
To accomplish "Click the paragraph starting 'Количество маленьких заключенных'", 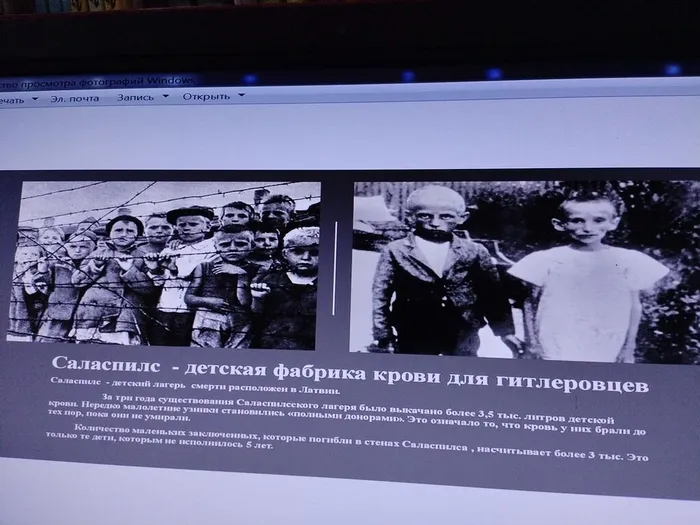I will [x=347, y=444].
